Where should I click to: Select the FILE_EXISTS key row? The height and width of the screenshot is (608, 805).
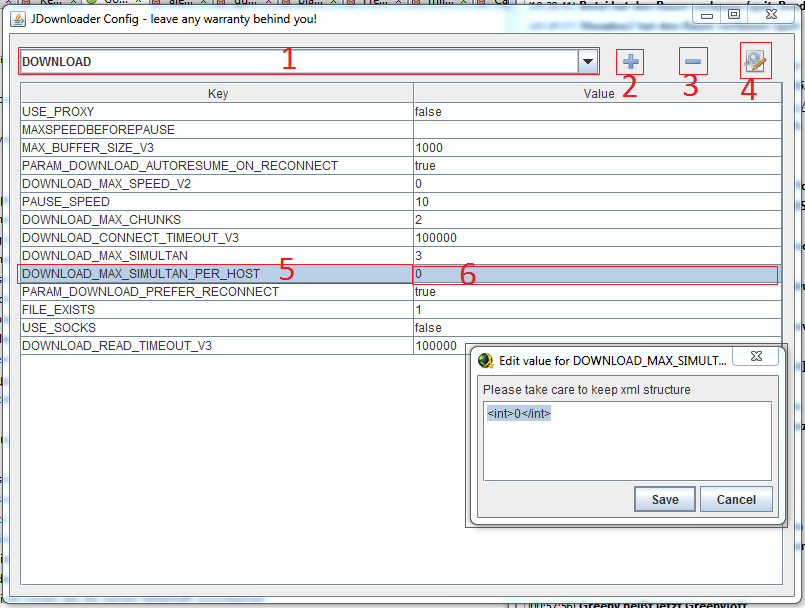coord(217,310)
